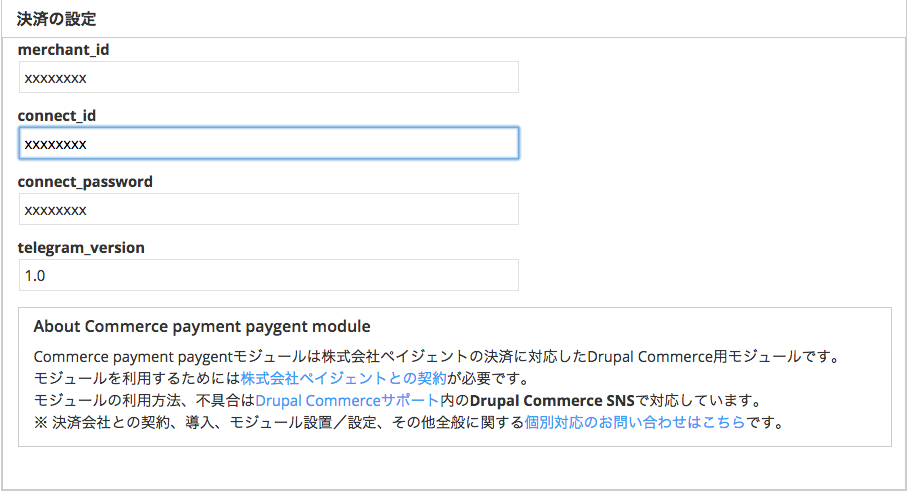Click the telegram_version field containing 1.0
The width and height of the screenshot is (909, 496).
tap(268, 275)
